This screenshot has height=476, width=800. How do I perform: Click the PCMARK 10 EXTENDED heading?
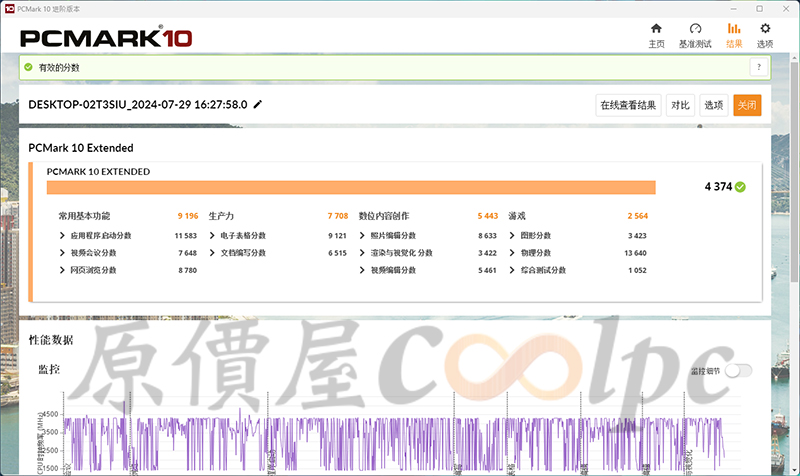[98, 171]
